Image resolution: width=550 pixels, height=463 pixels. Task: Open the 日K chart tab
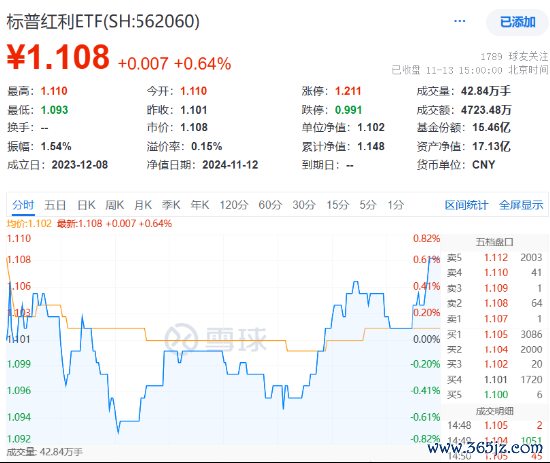(86, 205)
